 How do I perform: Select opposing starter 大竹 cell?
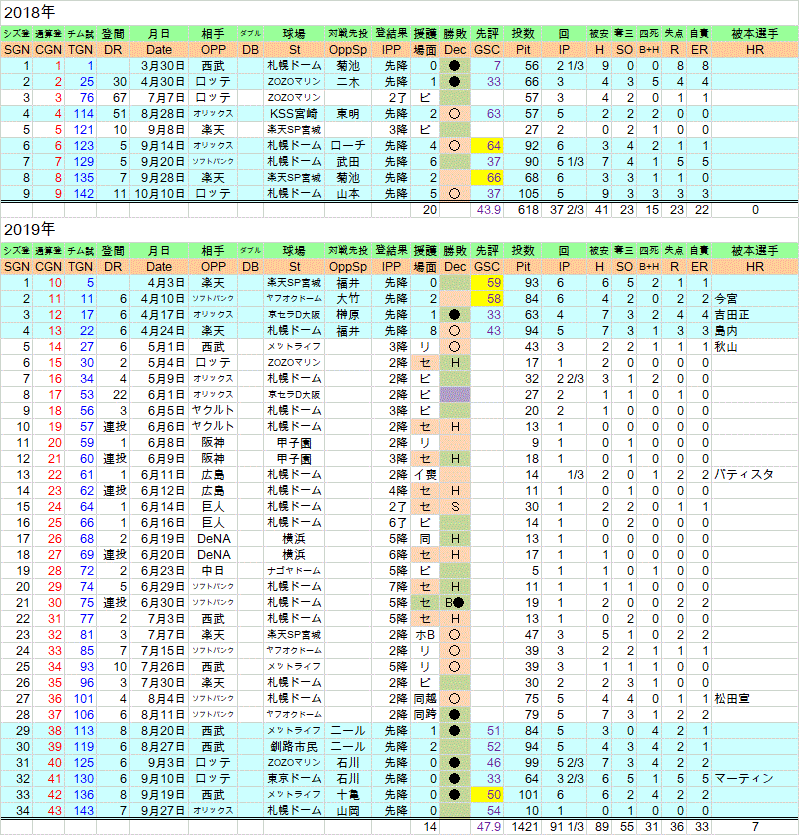348,299
